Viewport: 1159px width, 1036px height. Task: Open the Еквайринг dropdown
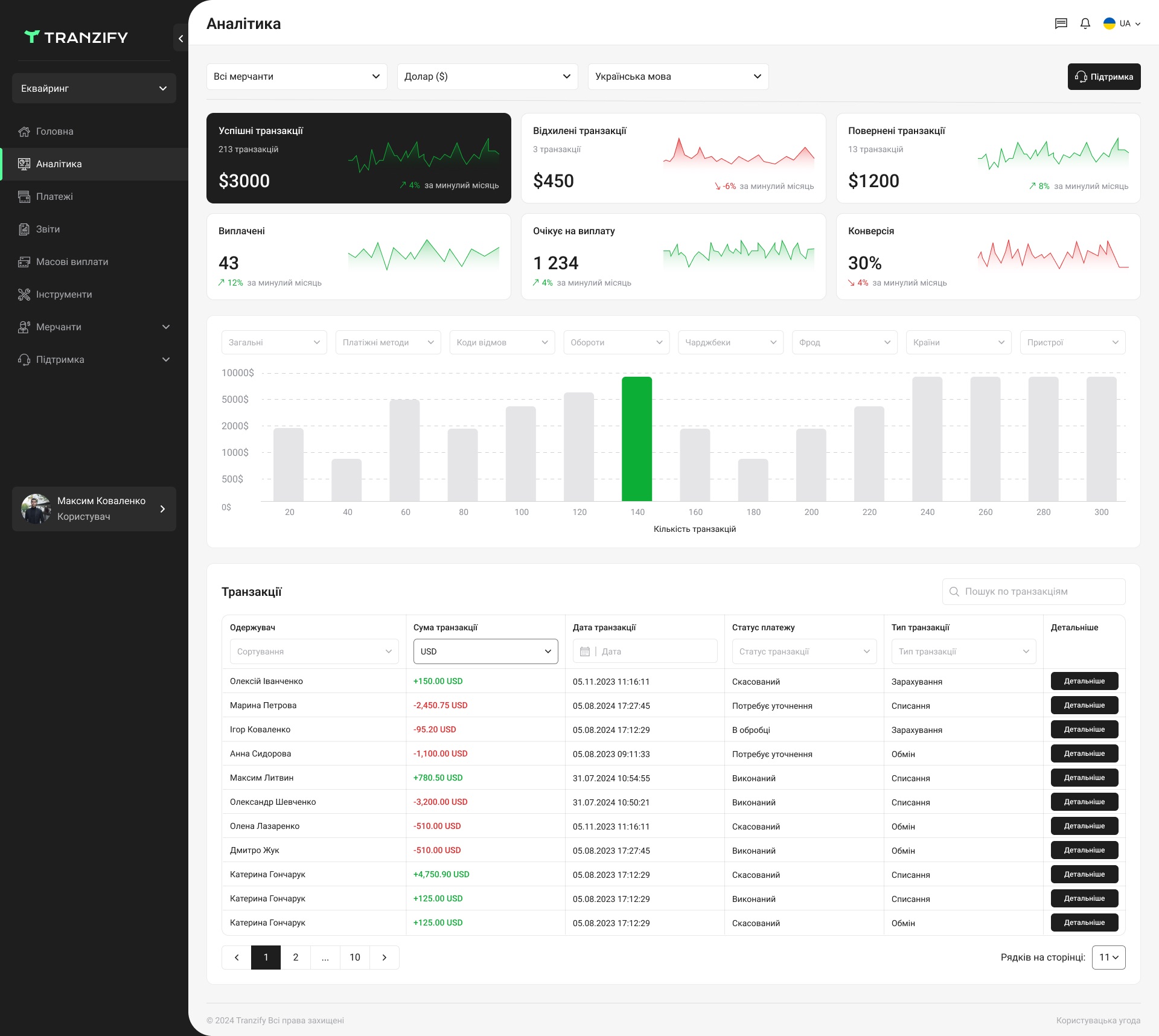(x=94, y=88)
